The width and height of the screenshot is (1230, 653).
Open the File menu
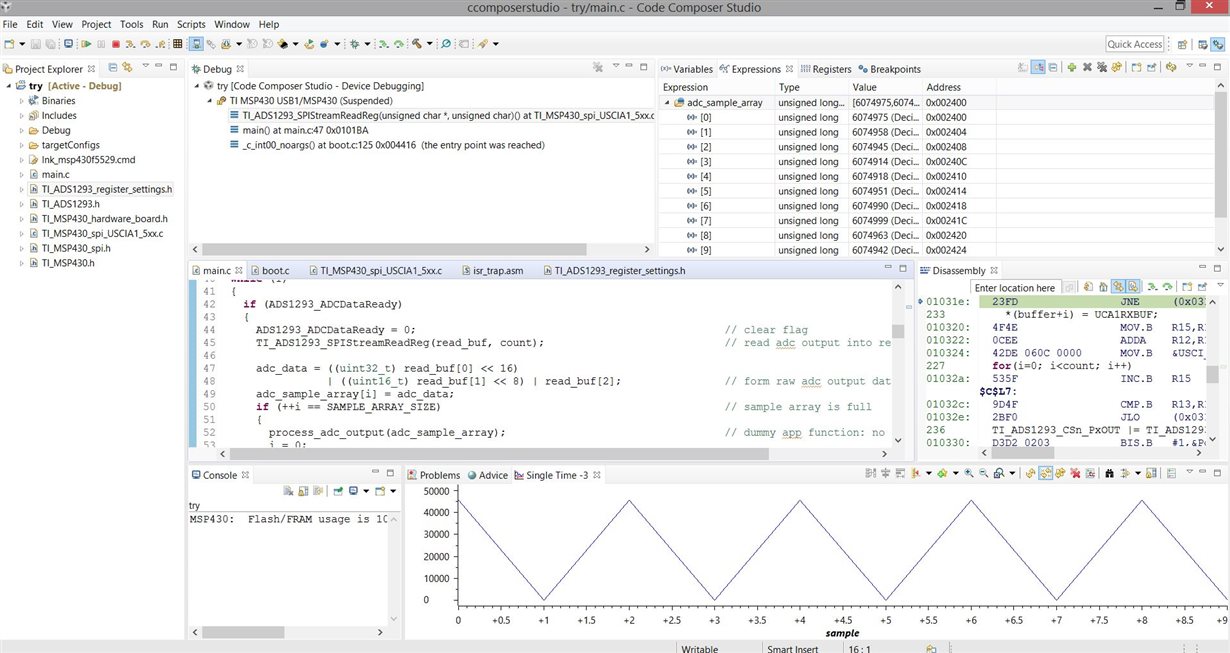pyautogui.click(x=10, y=24)
